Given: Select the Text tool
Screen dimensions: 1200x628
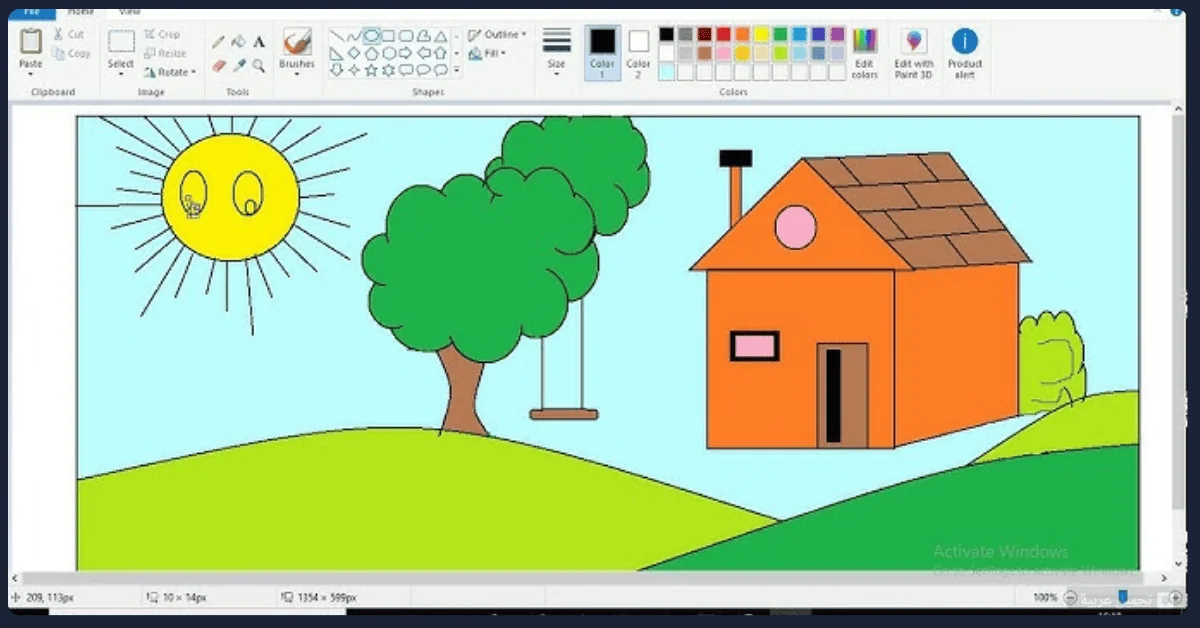Looking at the screenshot, I should coord(259,42).
